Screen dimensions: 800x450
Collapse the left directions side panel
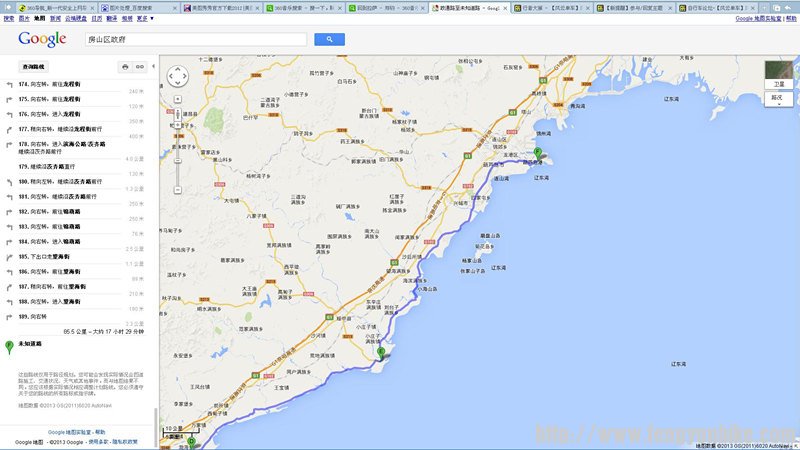(x=155, y=67)
